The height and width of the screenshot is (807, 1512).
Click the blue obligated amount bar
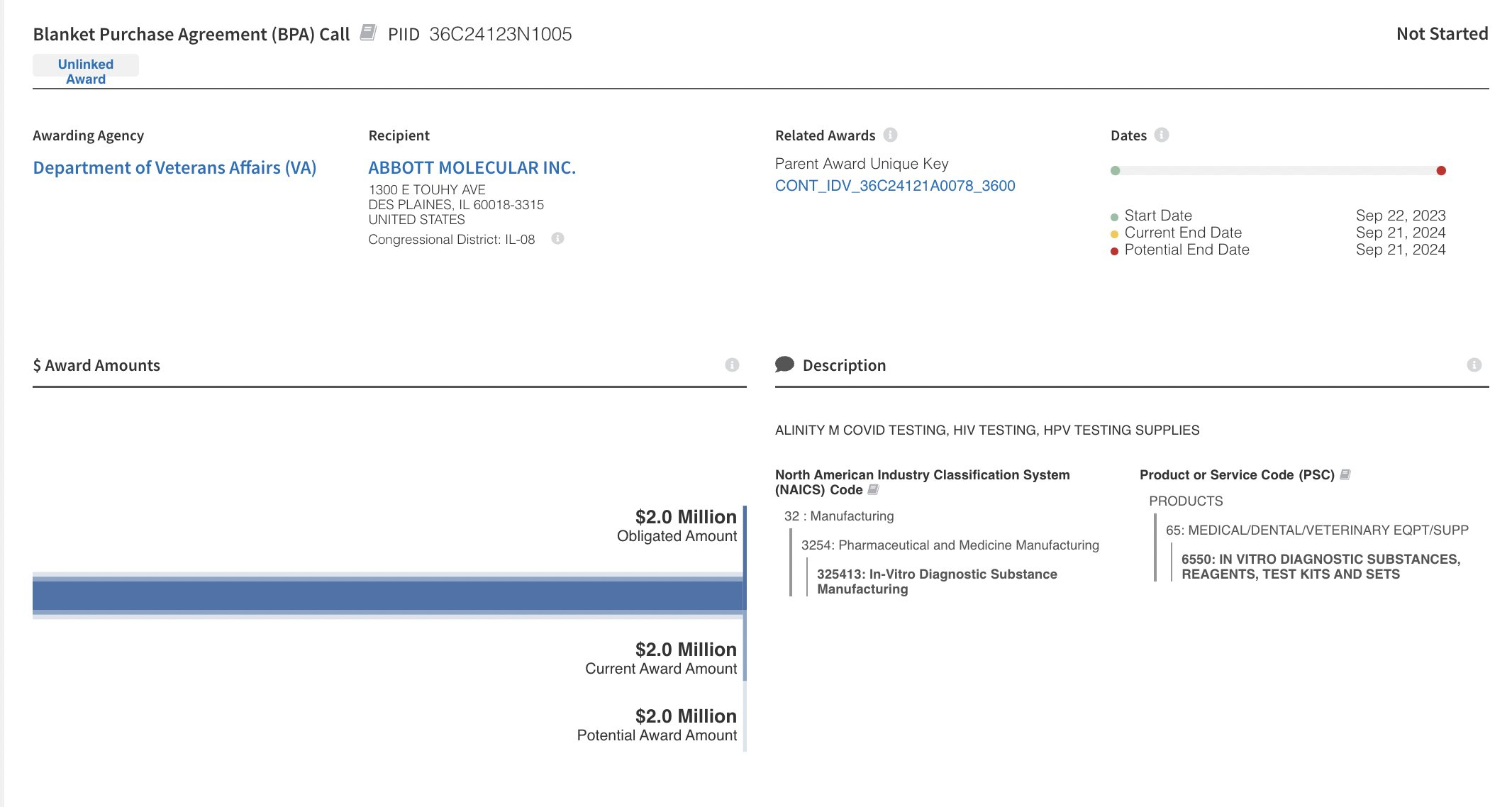[388, 596]
